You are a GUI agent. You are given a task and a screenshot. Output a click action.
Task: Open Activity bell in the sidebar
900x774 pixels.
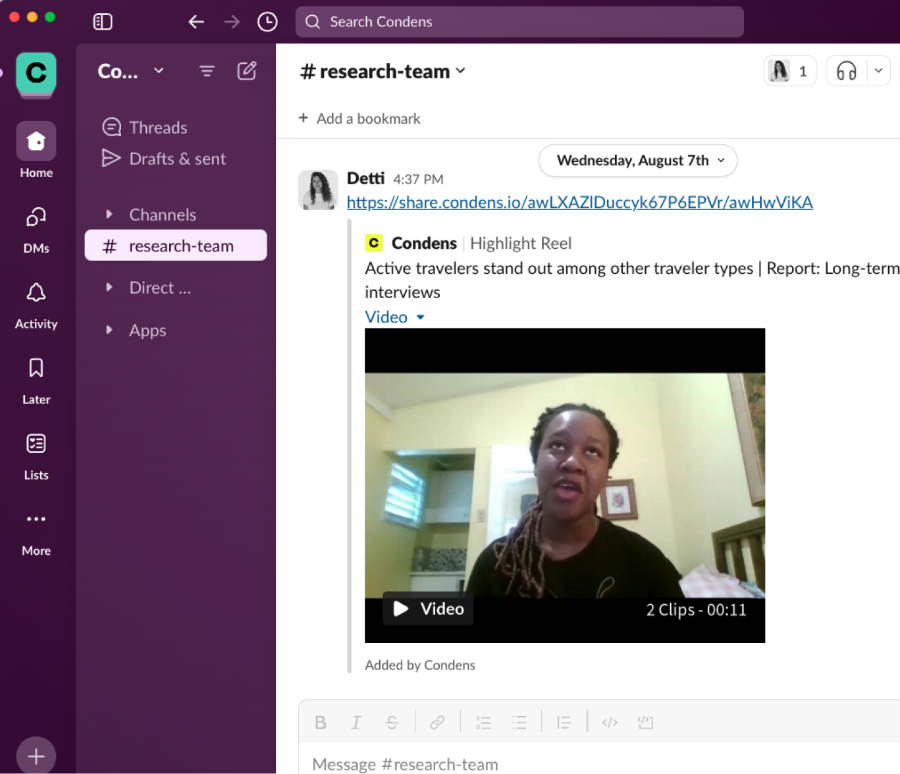pyautogui.click(x=36, y=304)
